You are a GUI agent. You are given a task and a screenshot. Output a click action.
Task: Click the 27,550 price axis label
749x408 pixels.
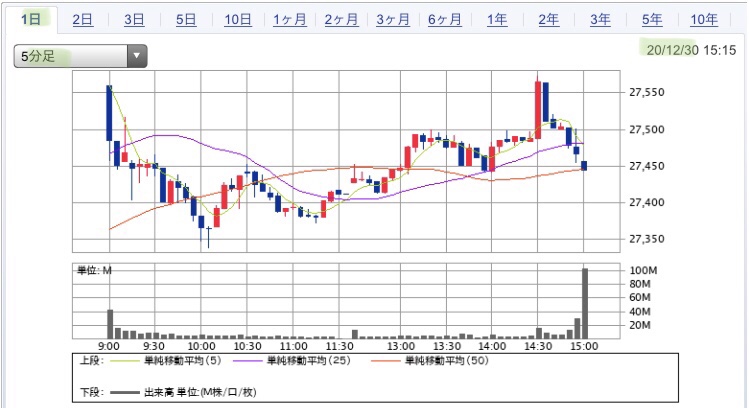click(x=646, y=92)
